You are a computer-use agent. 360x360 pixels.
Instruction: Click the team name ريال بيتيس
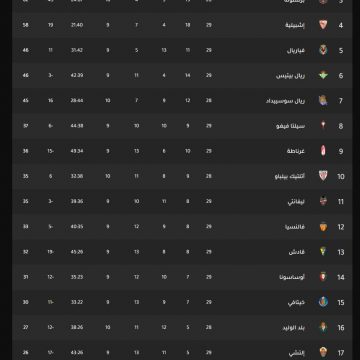[290, 76]
